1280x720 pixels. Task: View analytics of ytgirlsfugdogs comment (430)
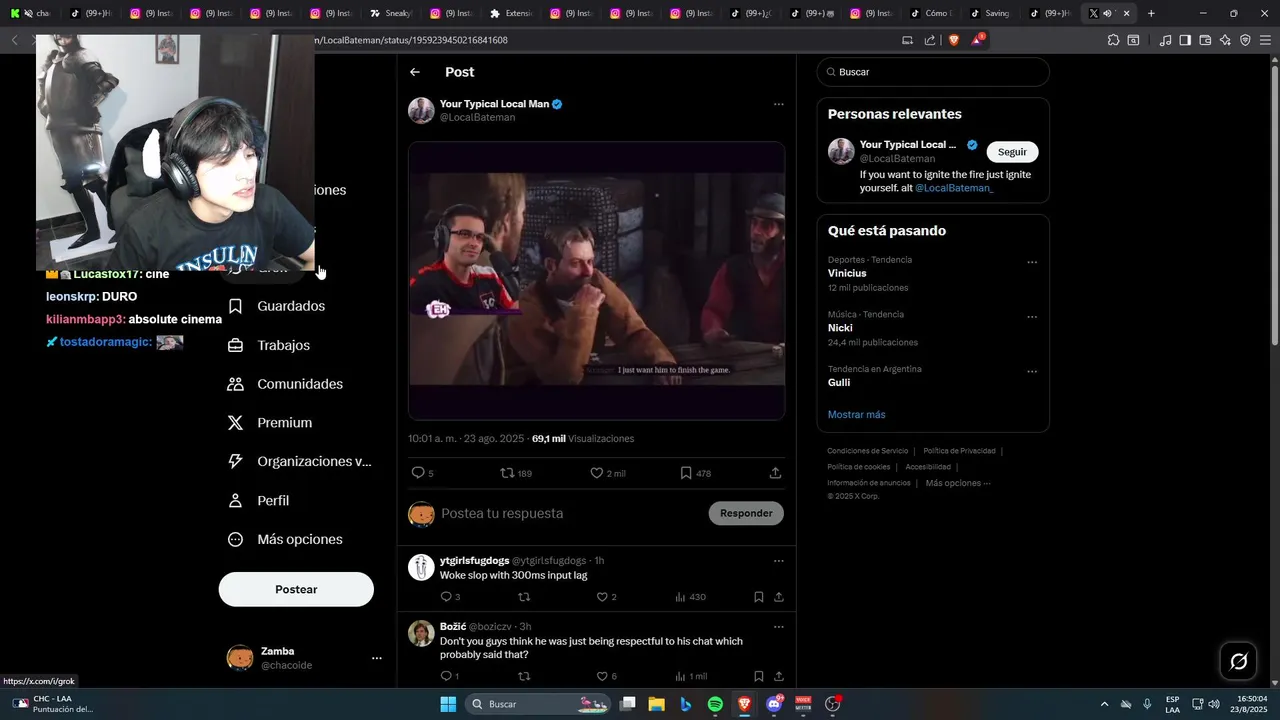[690, 597]
